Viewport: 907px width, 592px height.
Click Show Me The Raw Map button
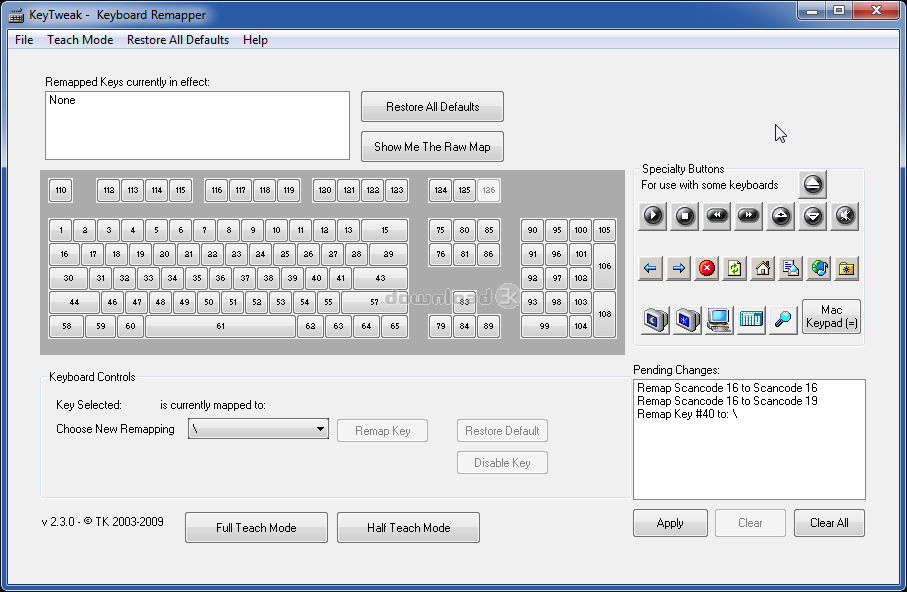pyautogui.click(x=432, y=146)
